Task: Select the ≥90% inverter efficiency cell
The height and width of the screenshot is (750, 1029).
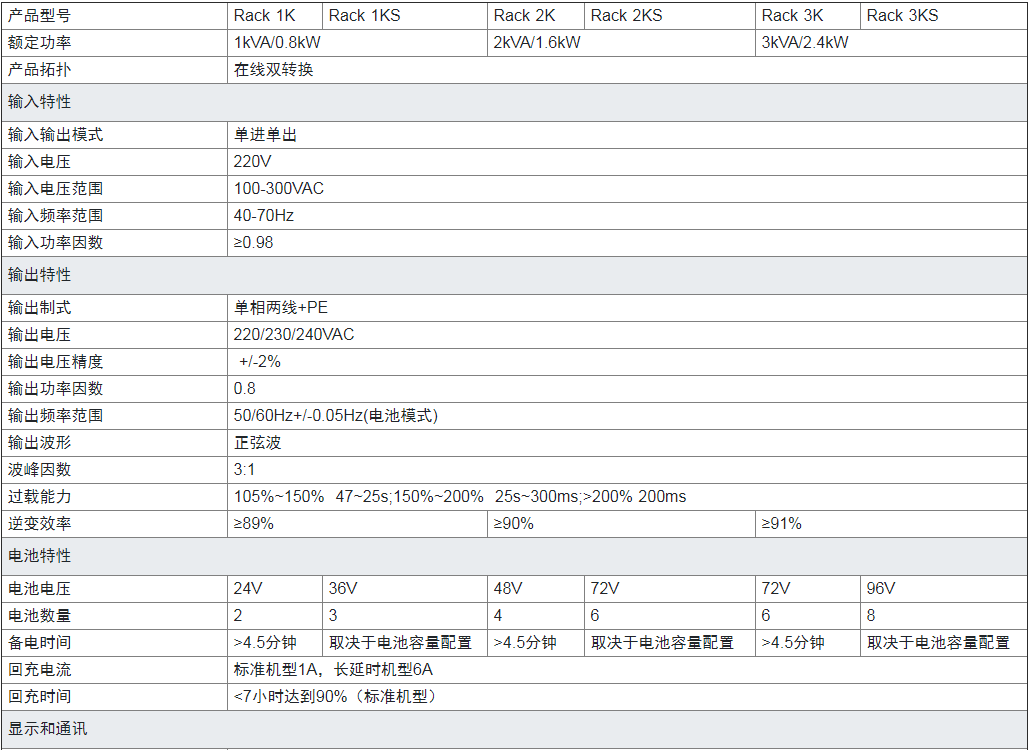Action: (x=514, y=523)
